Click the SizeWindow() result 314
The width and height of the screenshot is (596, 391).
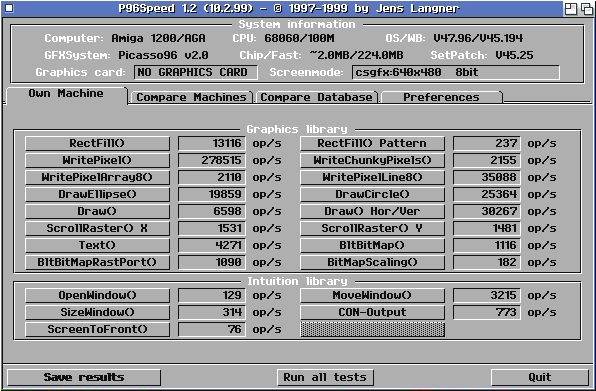(x=212, y=312)
